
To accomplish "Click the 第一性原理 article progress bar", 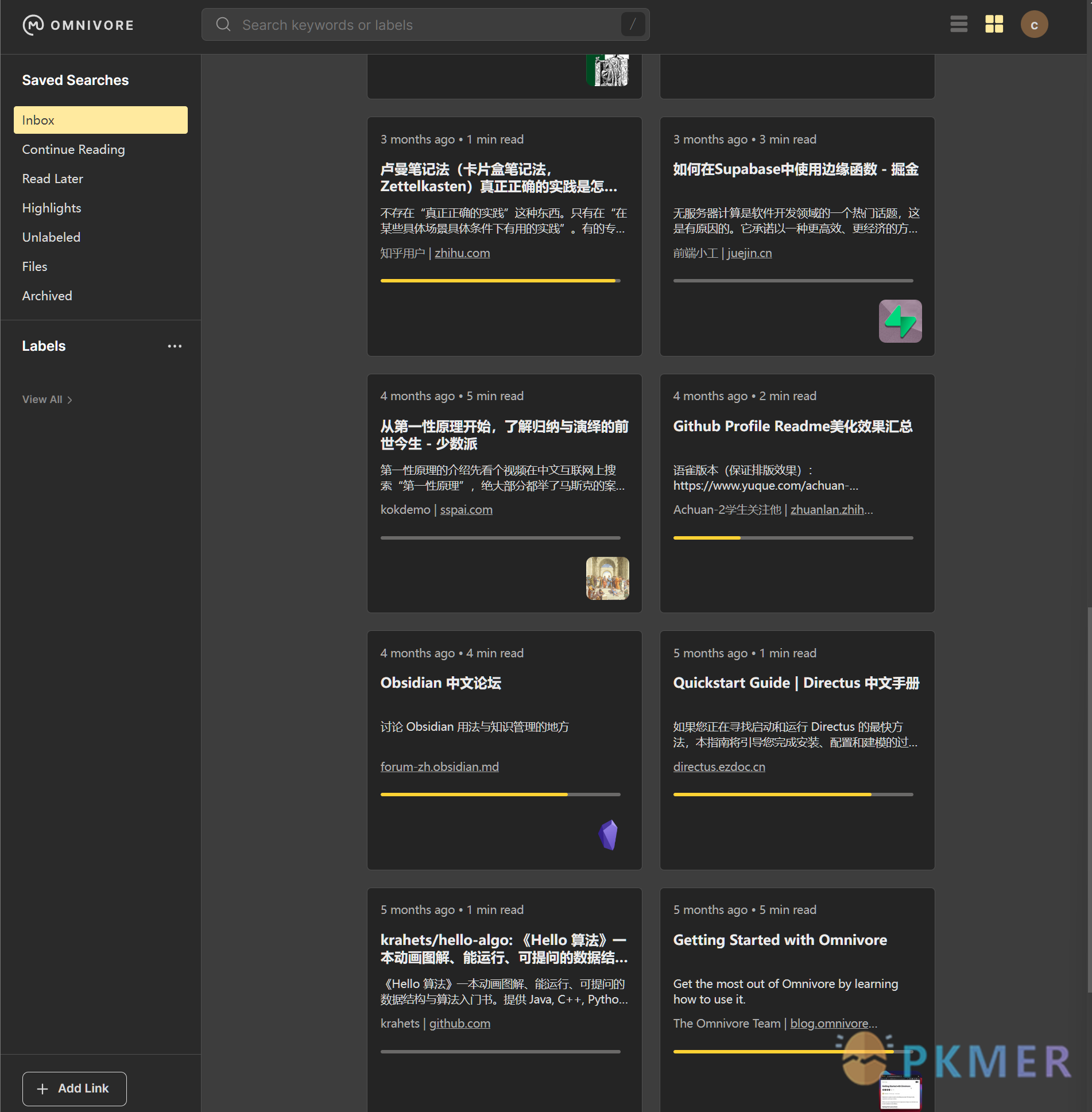I will point(500,538).
